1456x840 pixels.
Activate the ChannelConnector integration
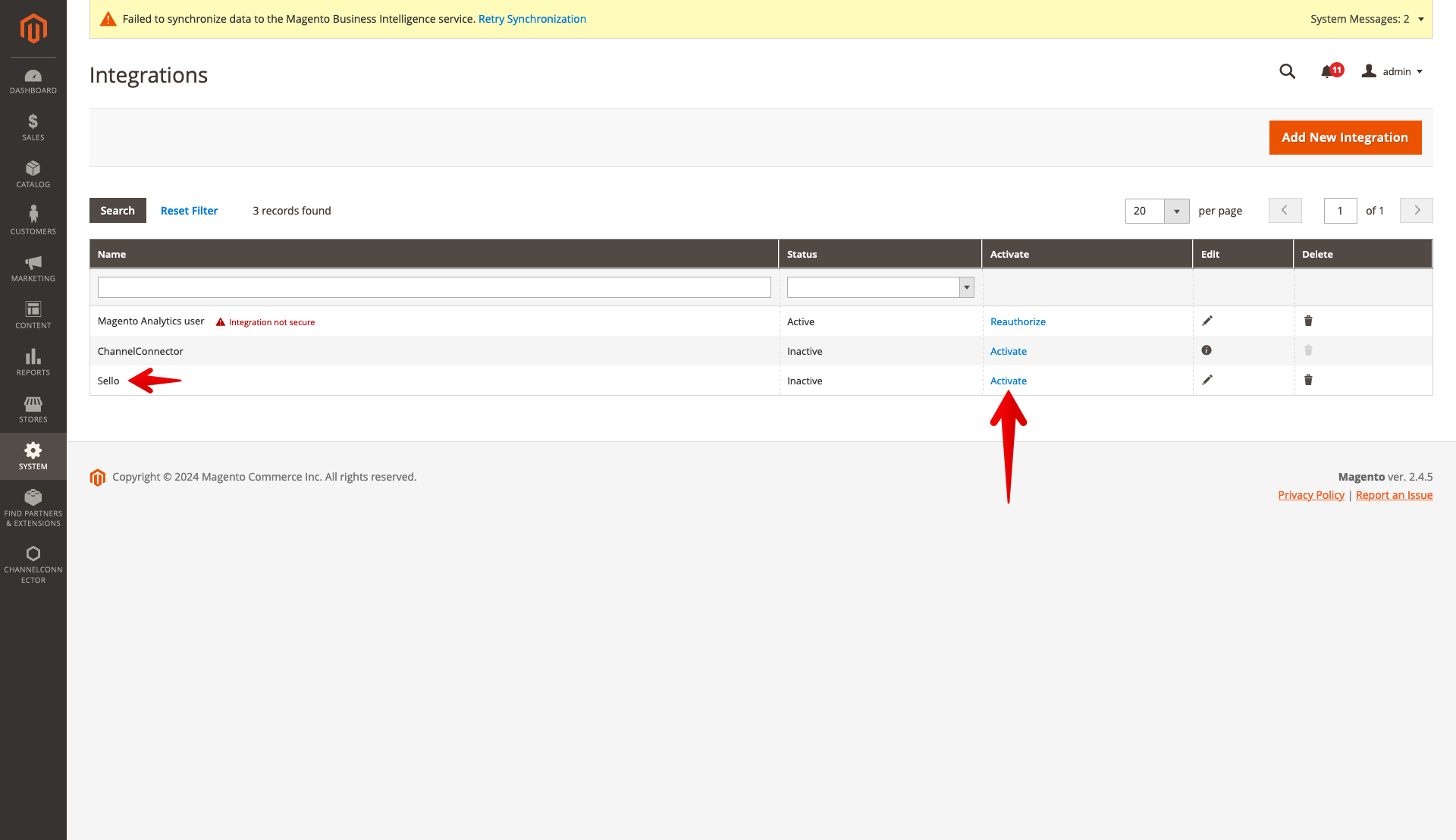(1009, 351)
